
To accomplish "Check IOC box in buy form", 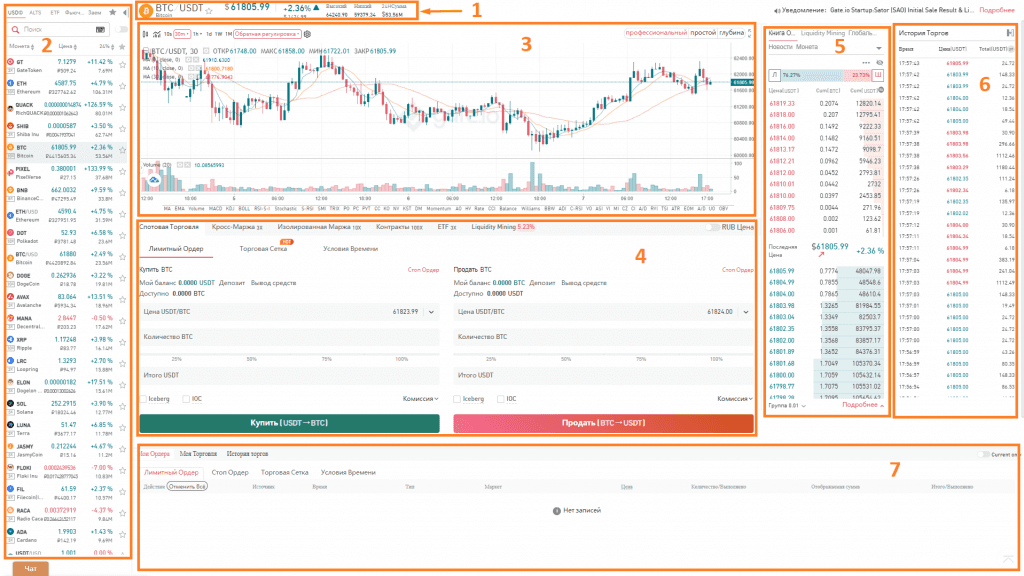I will [x=186, y=398].
